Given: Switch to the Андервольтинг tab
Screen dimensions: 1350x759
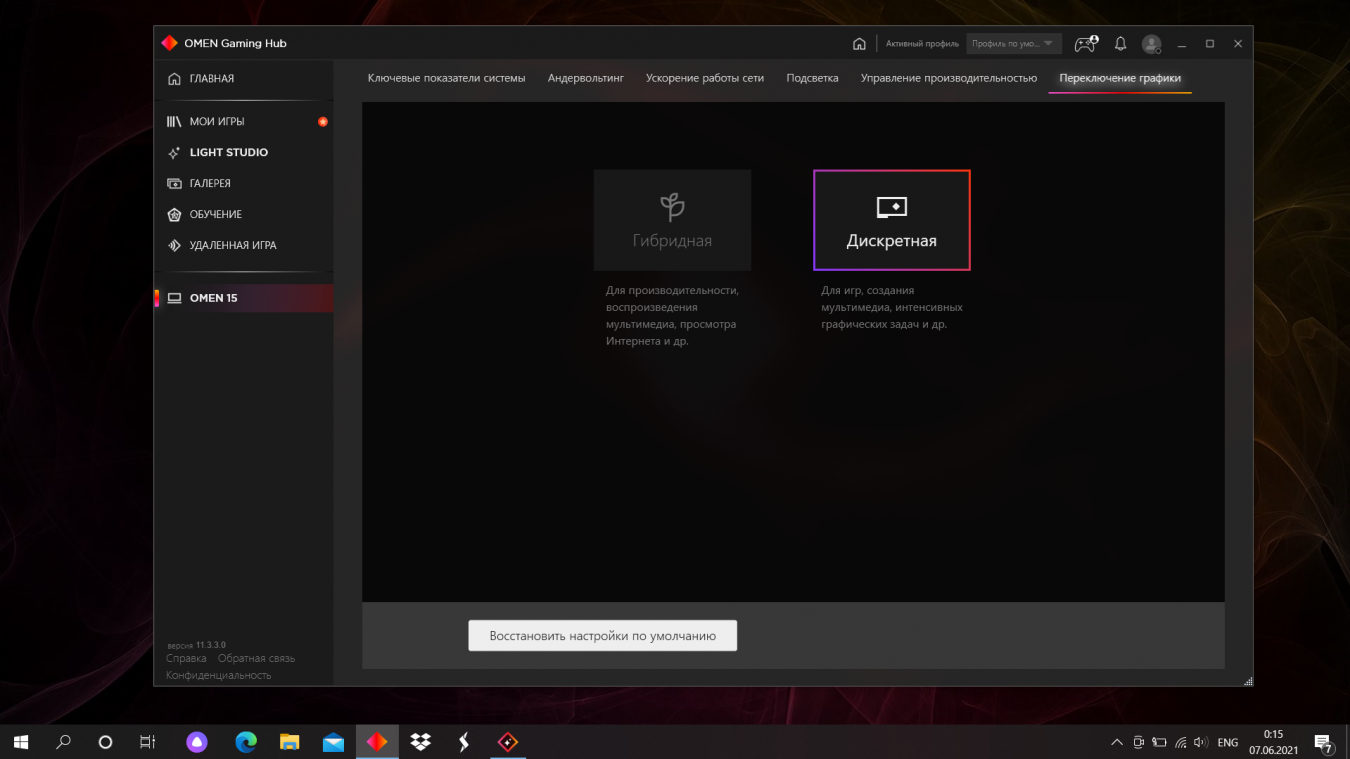Looking at the screenshot, I should click(585, 78).
